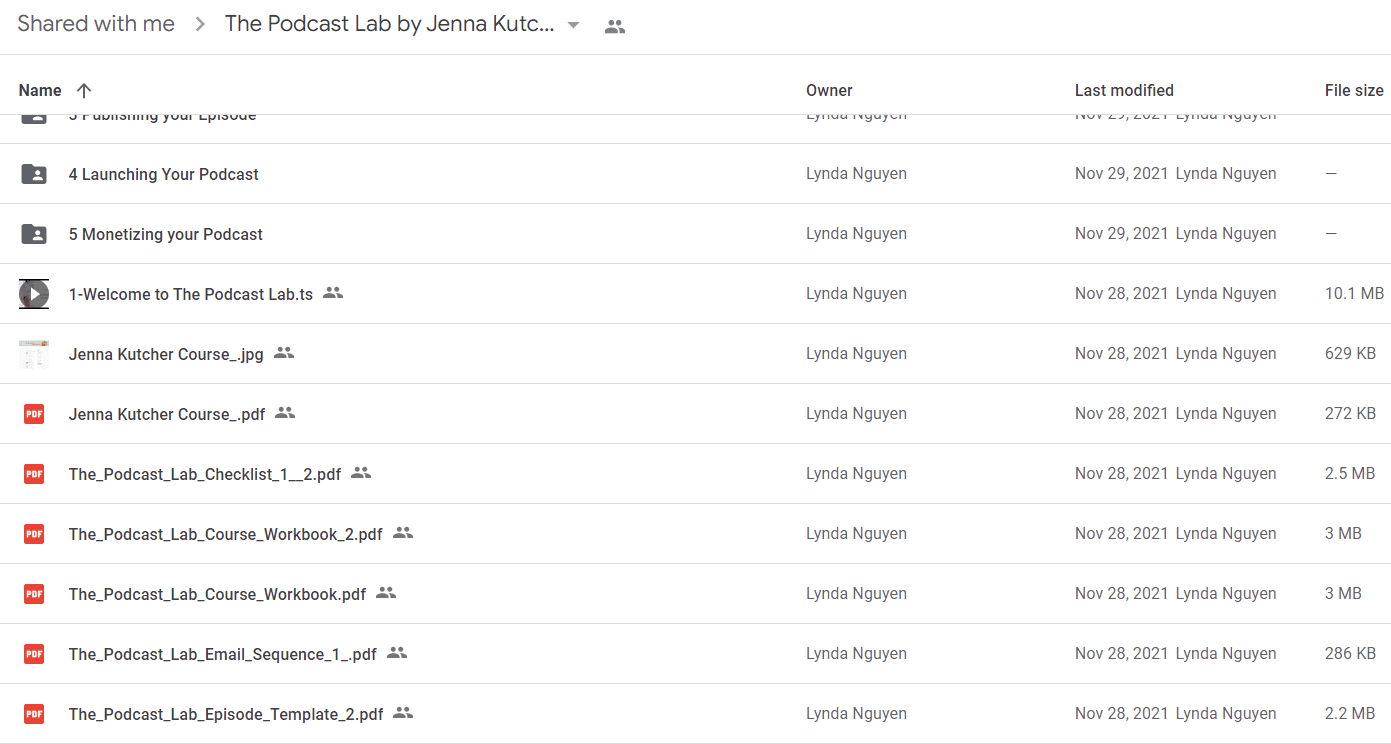
Task: Click the breadcrumb chevron separator
Action: (x=200, y=25)
